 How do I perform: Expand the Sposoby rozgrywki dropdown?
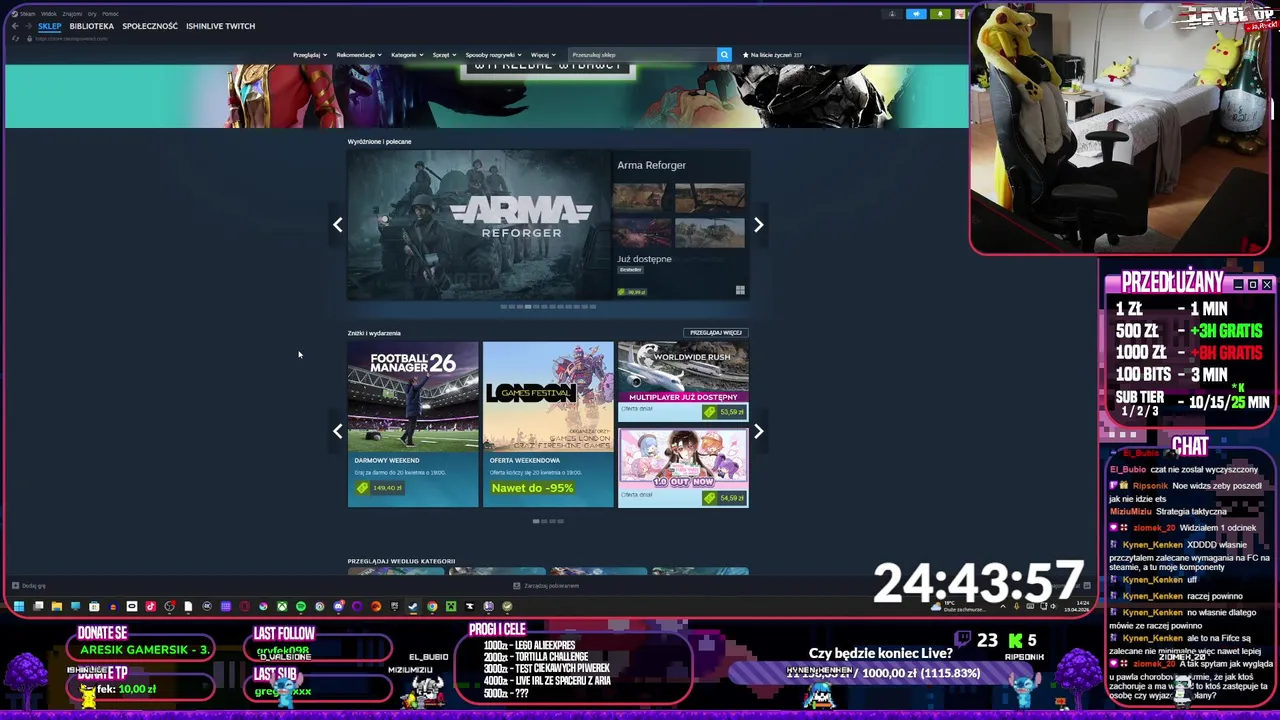click(493, 55)
